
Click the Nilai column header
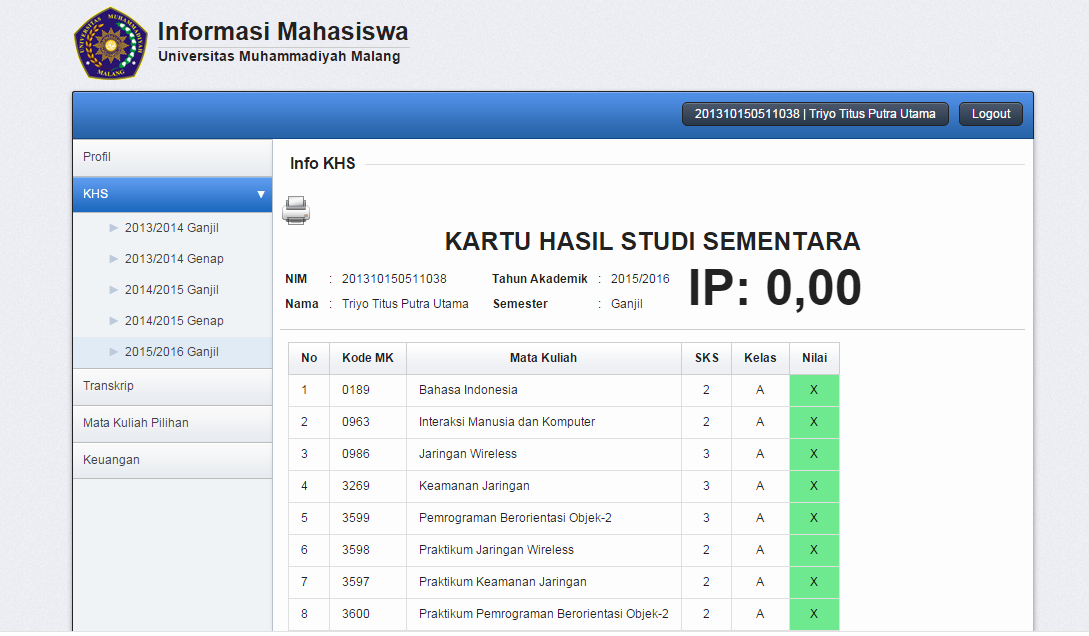coord(815,358)
